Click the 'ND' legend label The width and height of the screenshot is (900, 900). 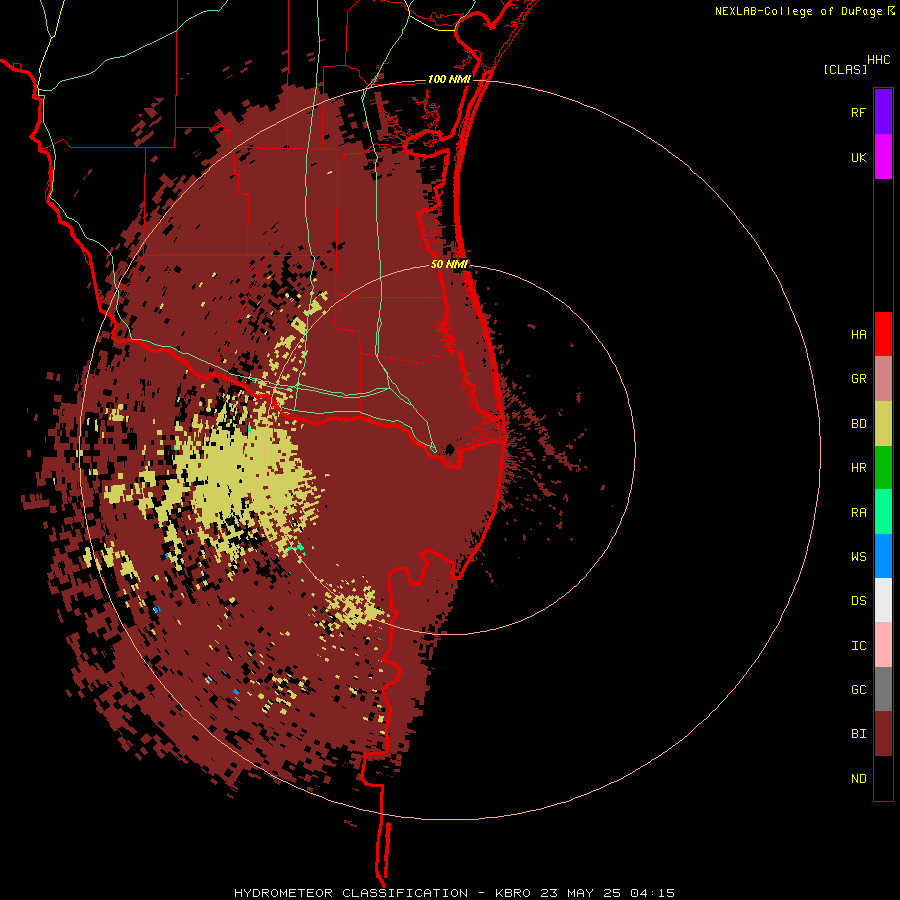click(858, 779)
